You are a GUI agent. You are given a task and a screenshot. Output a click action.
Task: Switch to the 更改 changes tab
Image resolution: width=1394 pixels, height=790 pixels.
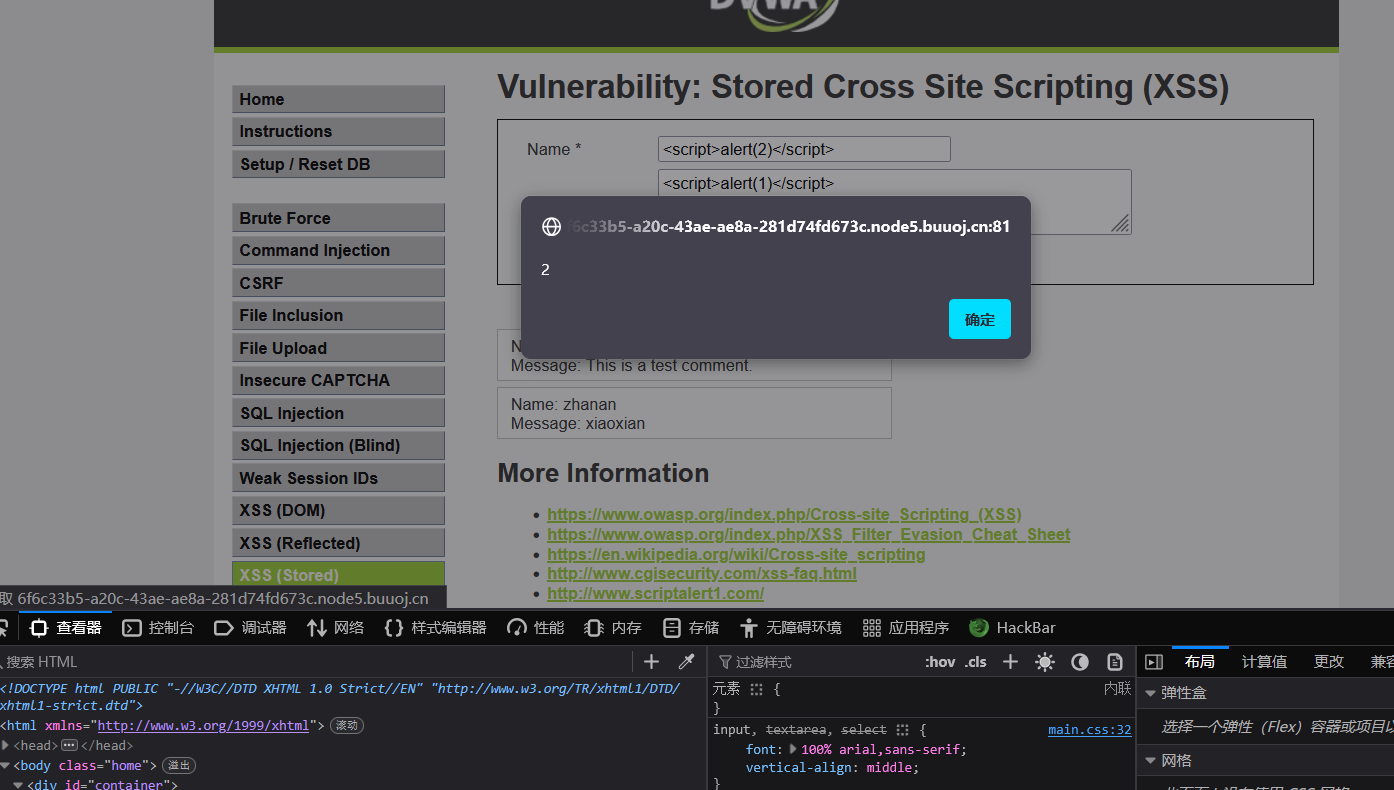tap(1329, 662)
